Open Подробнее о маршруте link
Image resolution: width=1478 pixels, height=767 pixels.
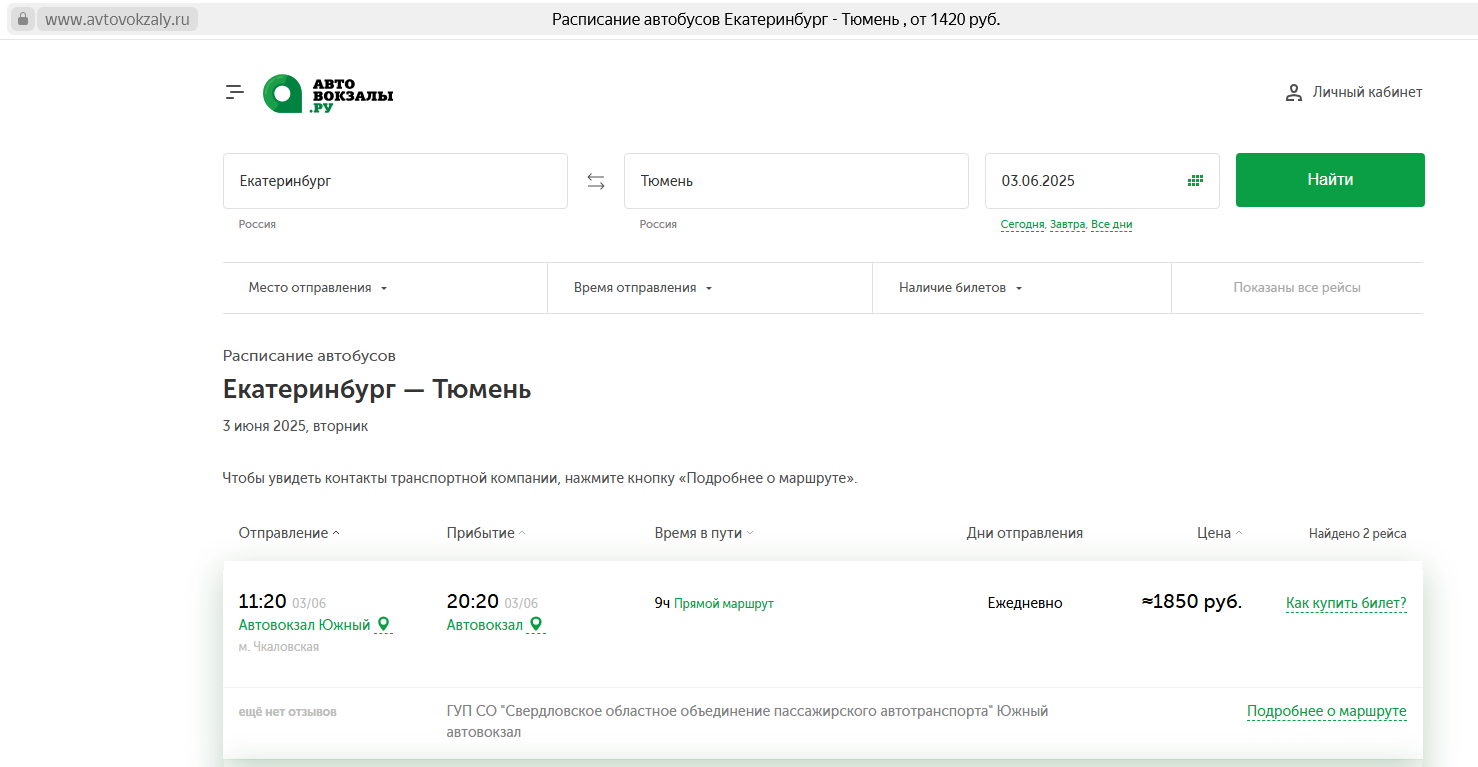(1326, 712)
